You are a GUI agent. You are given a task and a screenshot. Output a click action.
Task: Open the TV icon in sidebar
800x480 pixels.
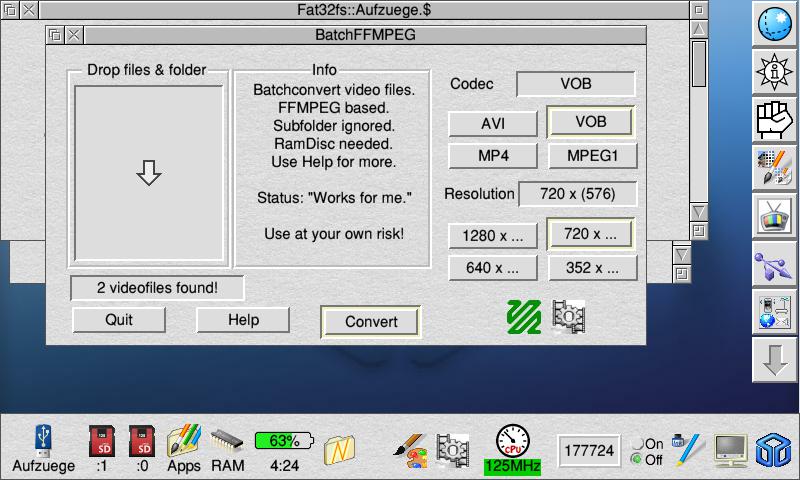[775, 216]
